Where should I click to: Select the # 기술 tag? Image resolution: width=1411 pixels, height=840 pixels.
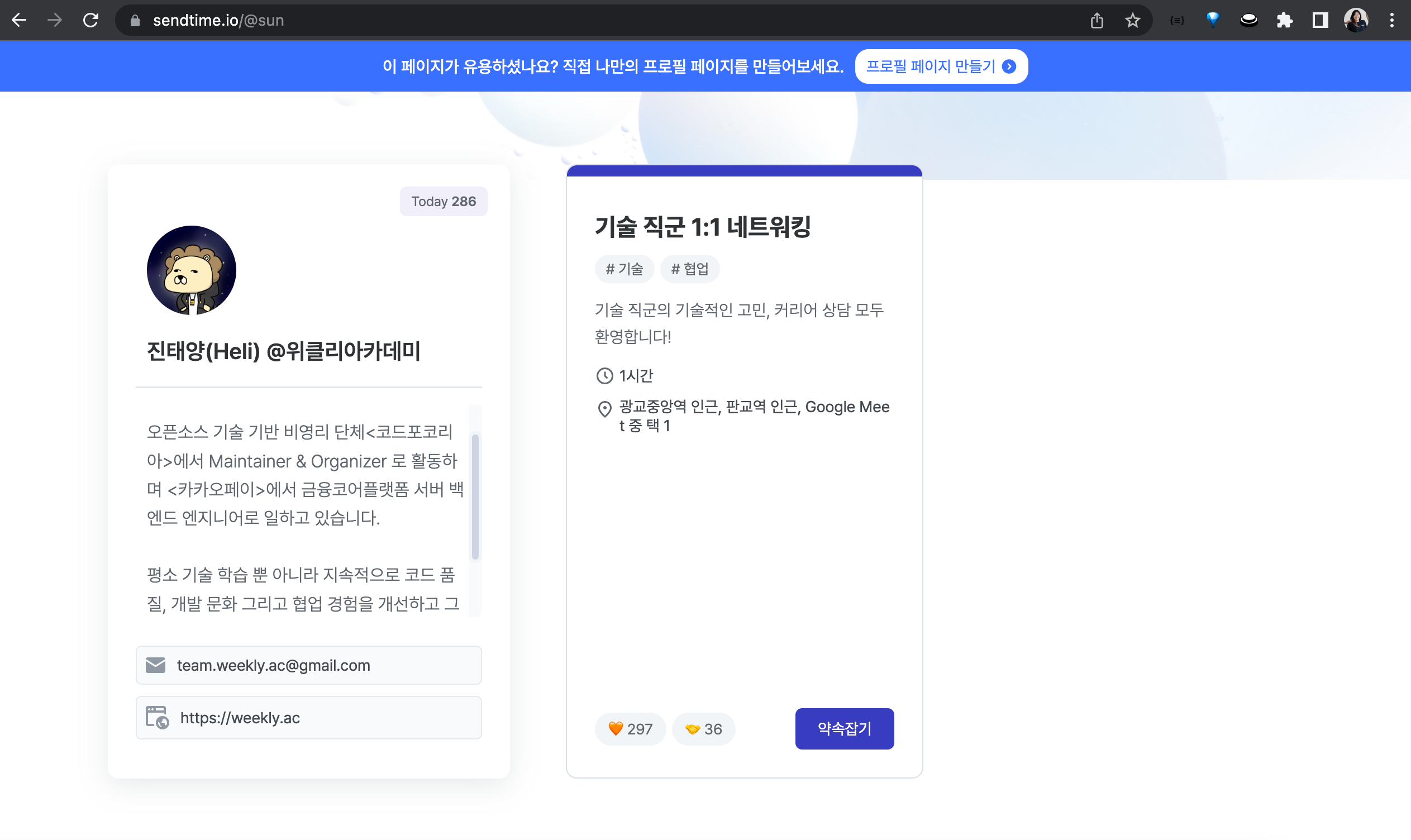click(625, 269)
